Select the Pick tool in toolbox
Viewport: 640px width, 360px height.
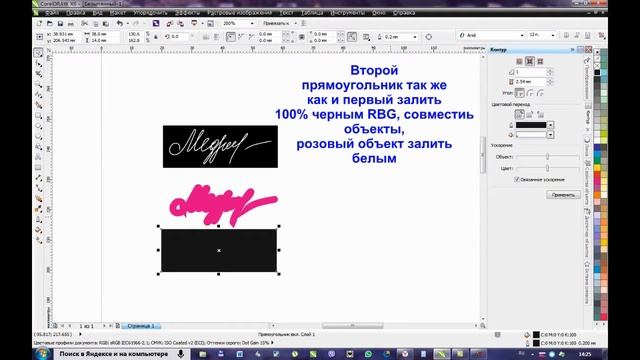click(38, 53)
